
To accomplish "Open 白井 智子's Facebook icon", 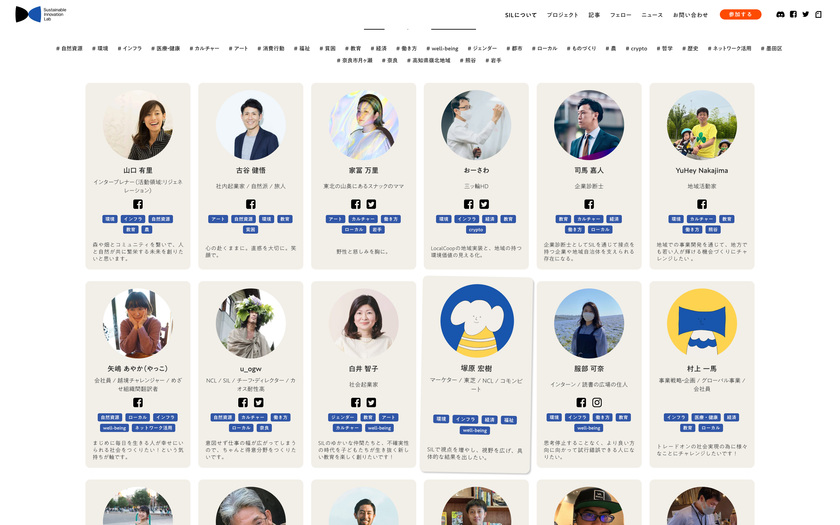I will point(356,402).
